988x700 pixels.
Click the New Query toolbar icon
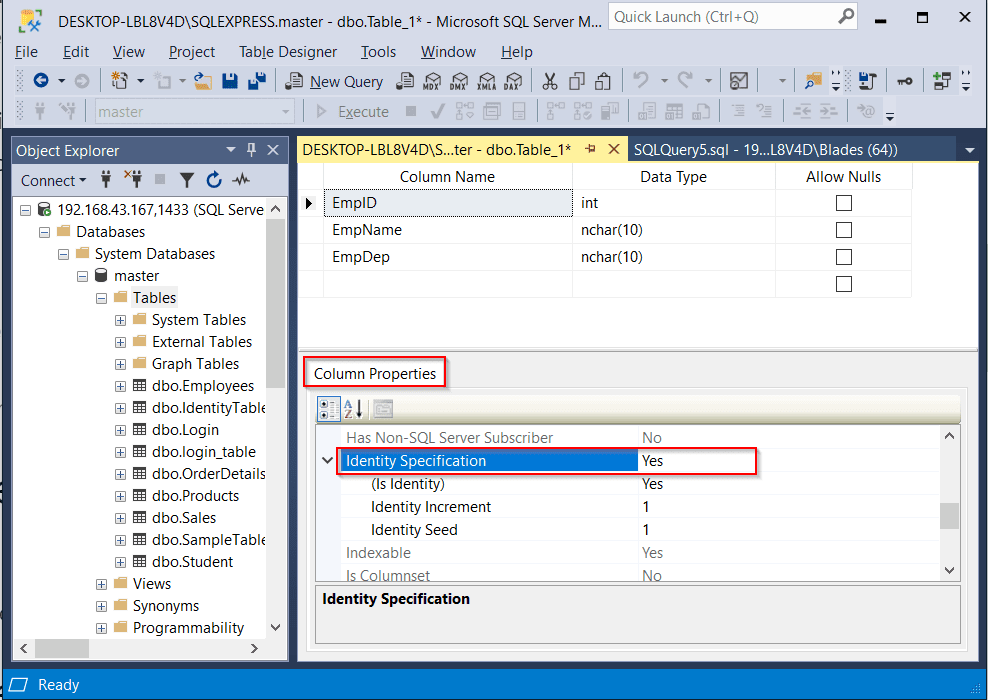333,81
